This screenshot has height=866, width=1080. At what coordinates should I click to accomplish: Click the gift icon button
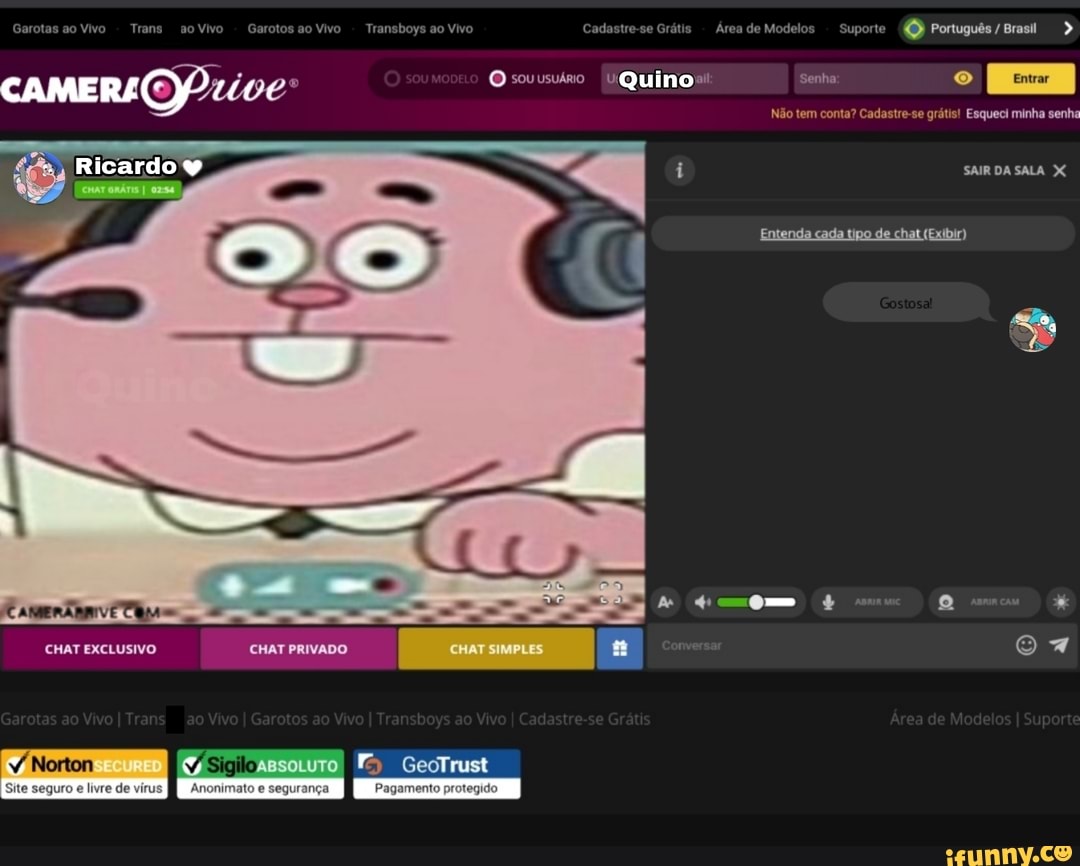[x=619, y=648]
